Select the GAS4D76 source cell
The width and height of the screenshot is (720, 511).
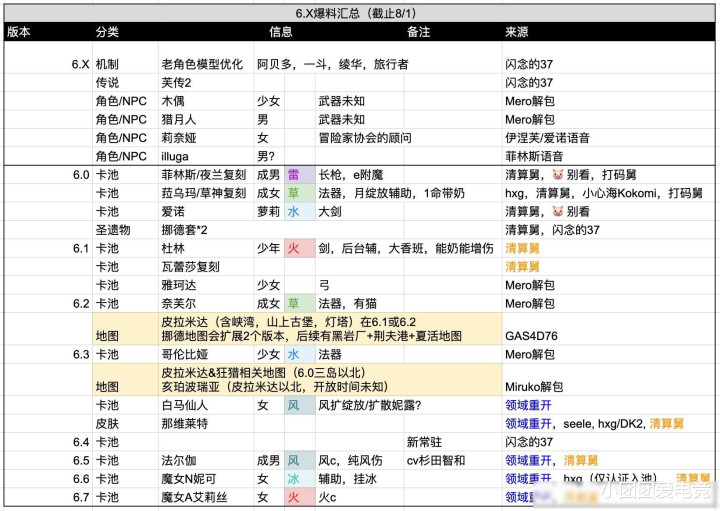pos(532,337)
